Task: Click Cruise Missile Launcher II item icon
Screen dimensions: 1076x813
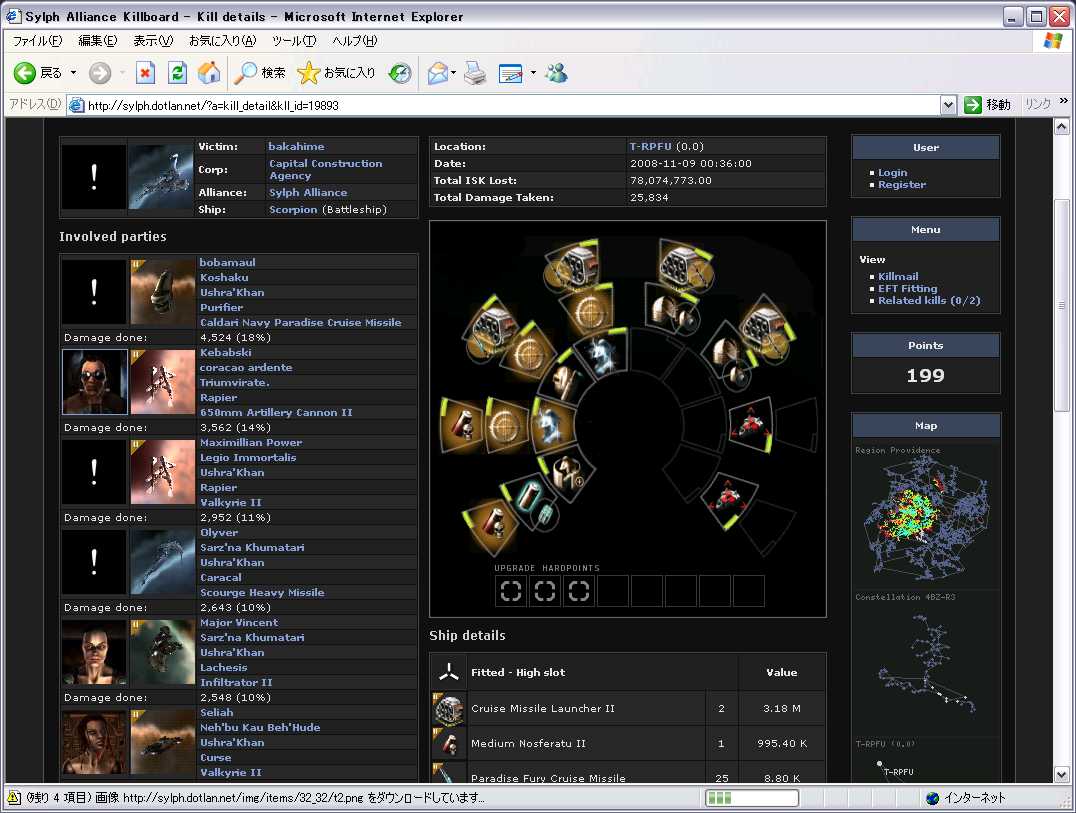Action: (449, 709)
